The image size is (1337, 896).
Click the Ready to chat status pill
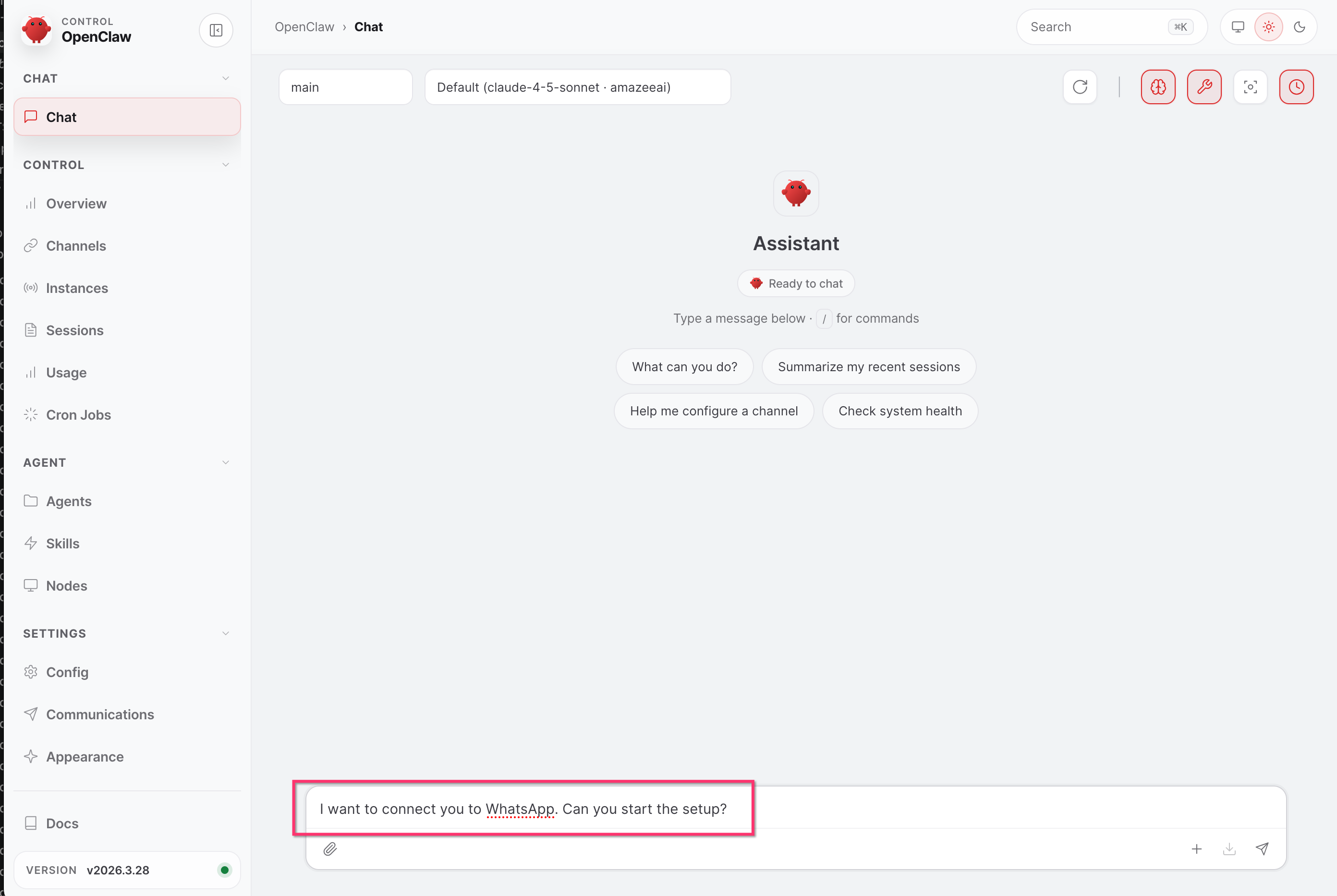(796, 284)
